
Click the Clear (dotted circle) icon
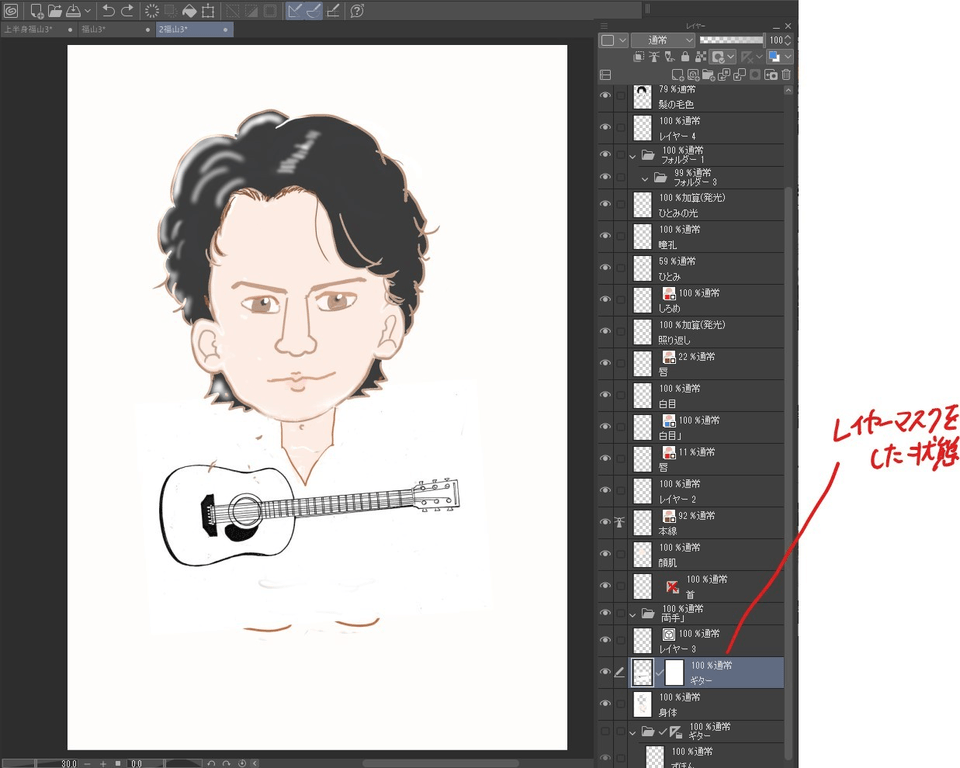click(152, 10)
